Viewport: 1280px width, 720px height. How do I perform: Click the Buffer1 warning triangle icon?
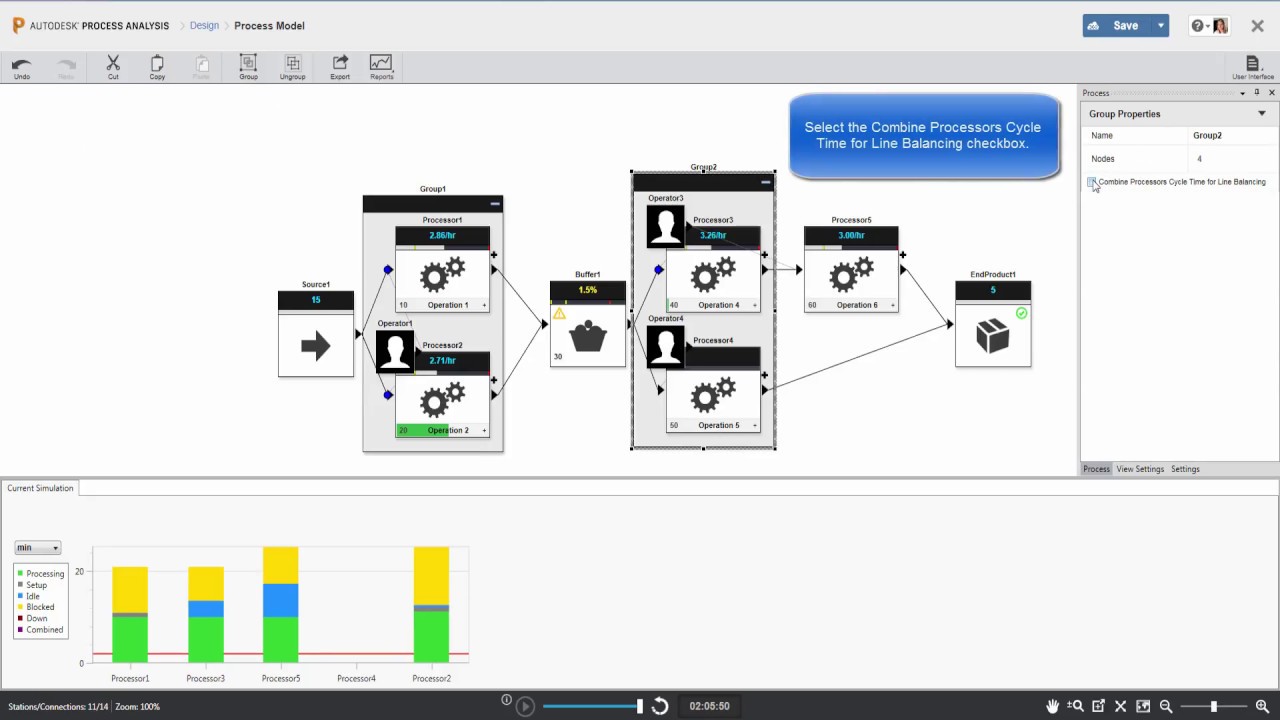pos(559,314)
